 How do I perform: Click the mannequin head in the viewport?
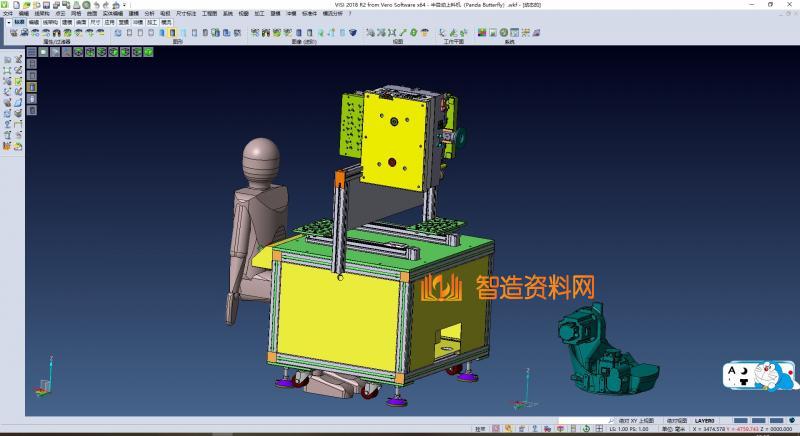coord(263,158)
